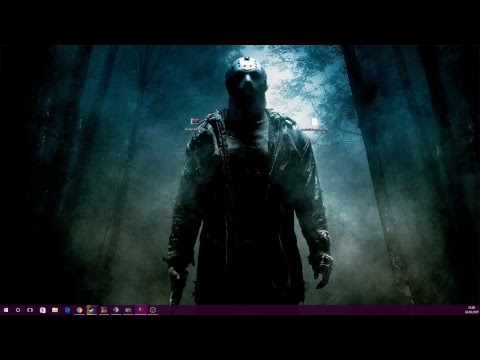Launch the blue Edge browser icon
This screenshot has width=480, height=360.
[67, 310]
